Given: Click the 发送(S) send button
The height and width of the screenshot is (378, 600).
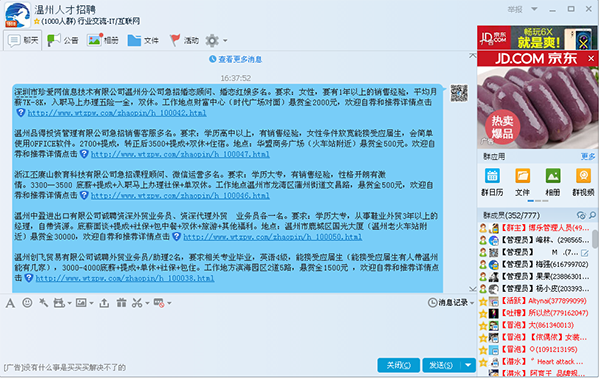Looking at the screenshot, I should point(441,365).
